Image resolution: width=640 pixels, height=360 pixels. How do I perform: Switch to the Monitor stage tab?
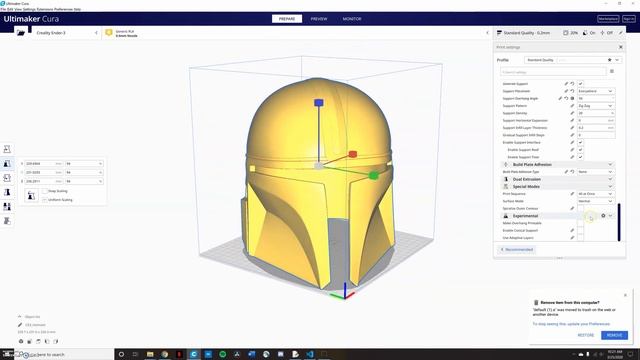(352, 19)
